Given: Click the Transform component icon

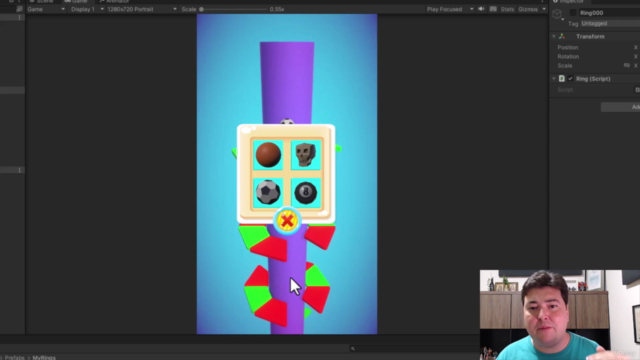Looking at the screenshot, I should click(562, 36).
